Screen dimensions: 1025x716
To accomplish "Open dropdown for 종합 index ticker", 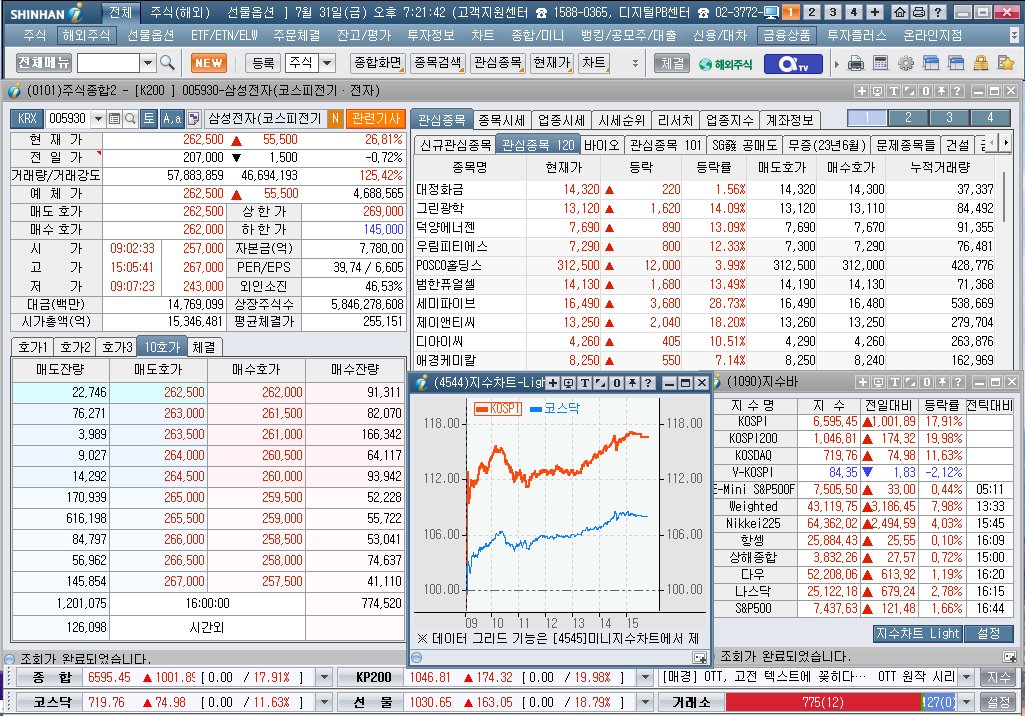I will pos(324,677).
